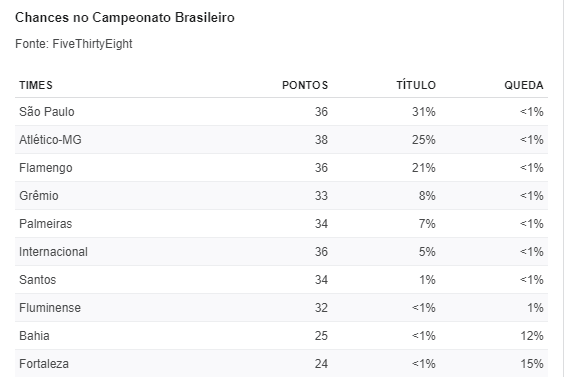Click the Fonte: FiveThirtyEight source text
The image size is (564, 377).
tap(74, 44)
